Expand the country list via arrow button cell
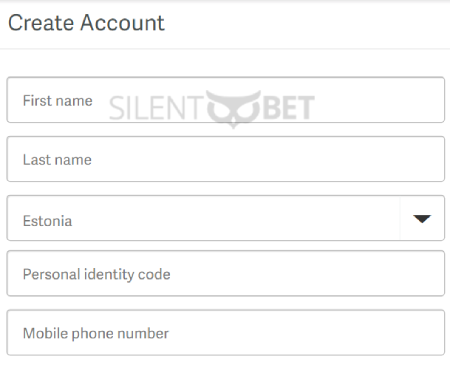Image resolution: width=450 pixels, height=376 pixels. coord(422,218)
